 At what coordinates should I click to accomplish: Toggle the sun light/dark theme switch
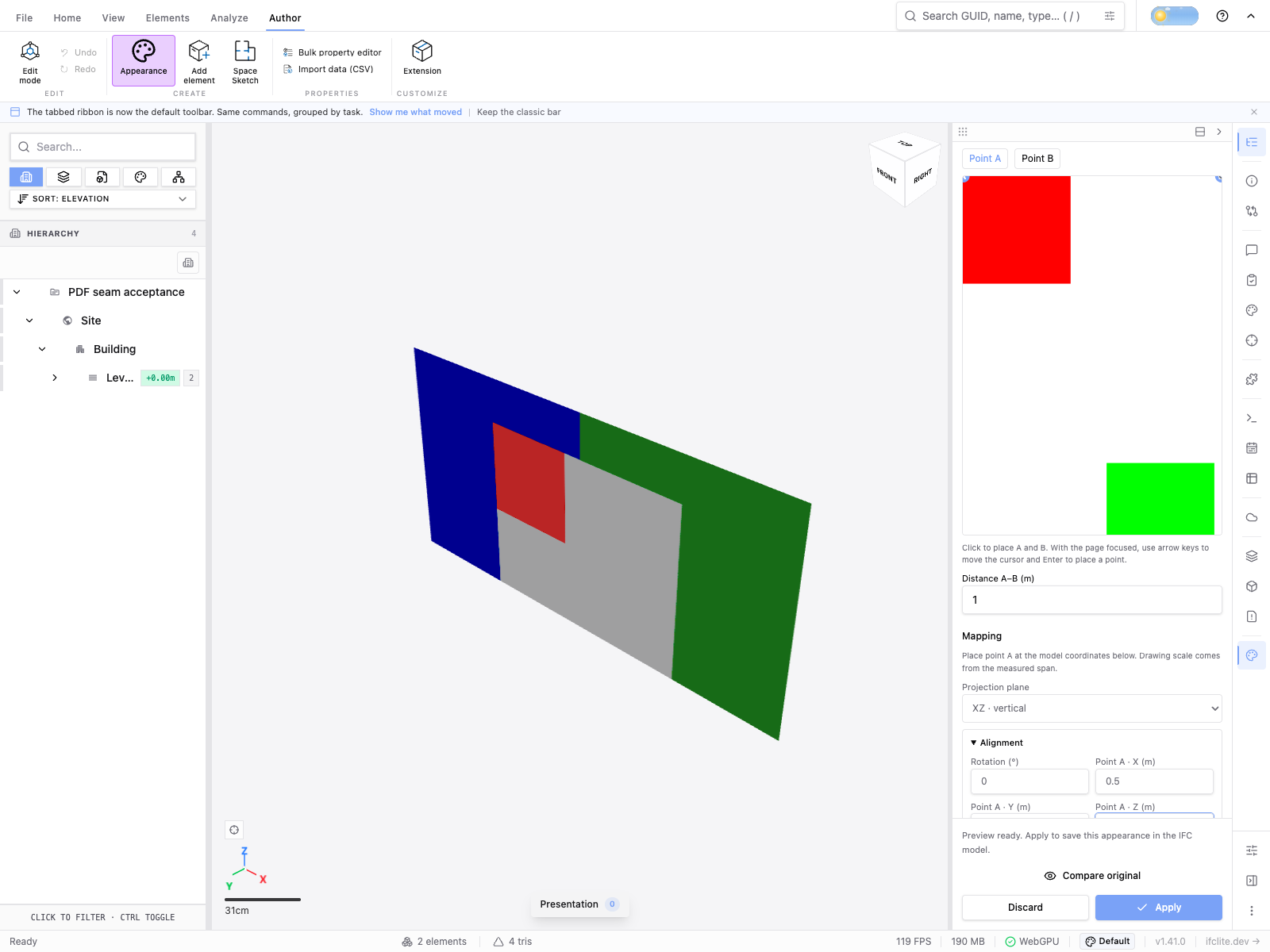(x=1175, y=16)
